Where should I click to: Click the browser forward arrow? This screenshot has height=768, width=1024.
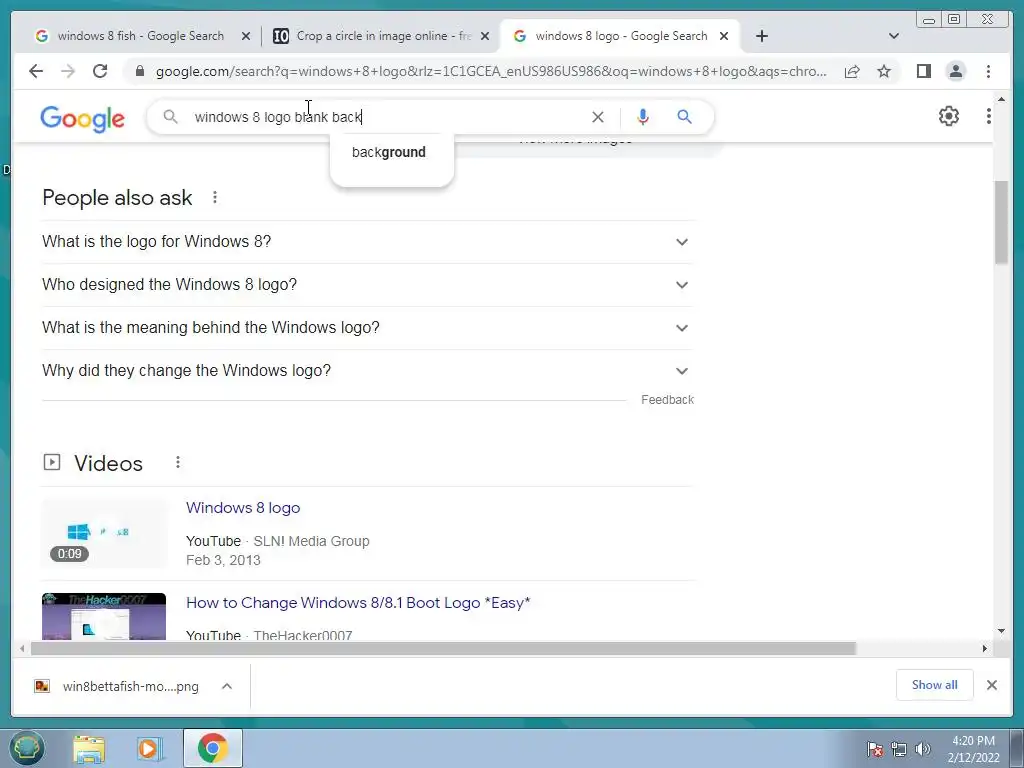pos(68,71)
